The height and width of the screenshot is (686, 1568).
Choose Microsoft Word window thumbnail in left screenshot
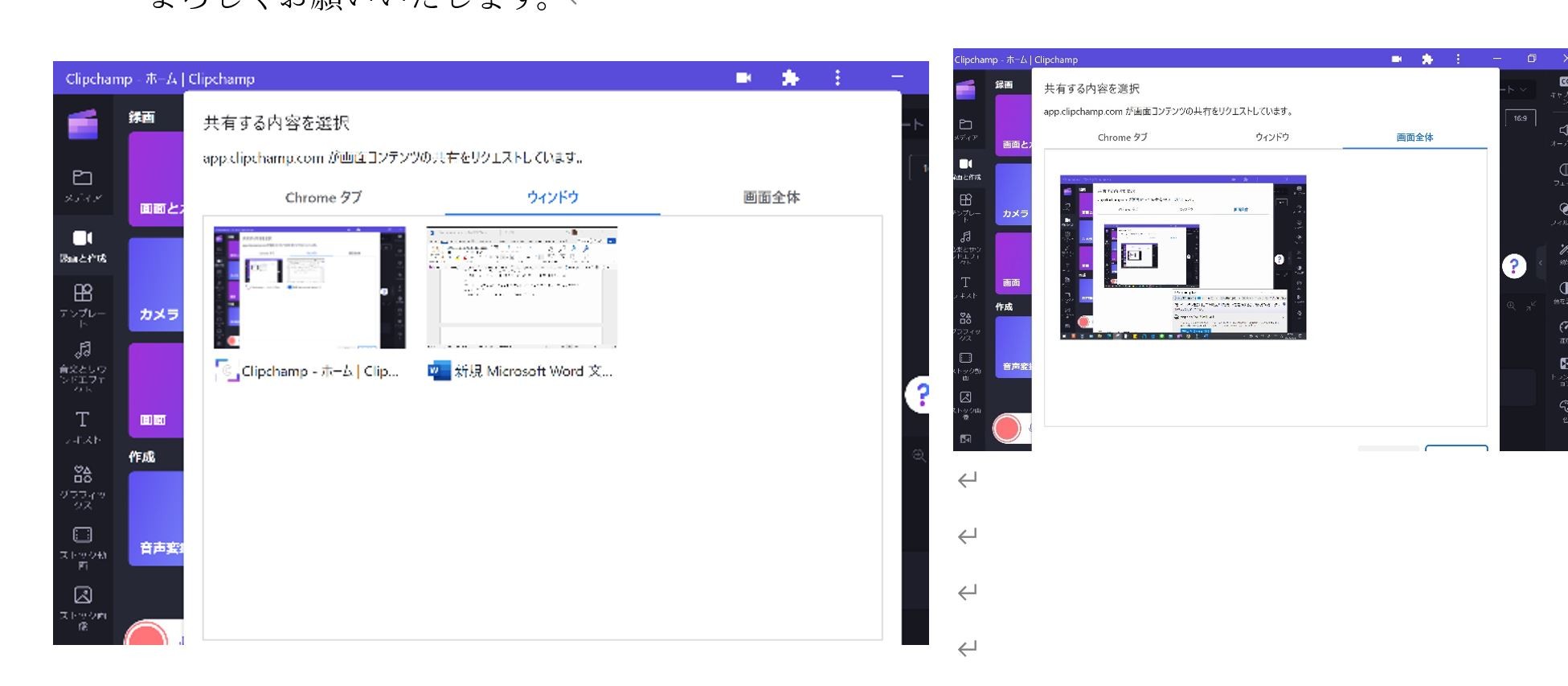[522, 287]
